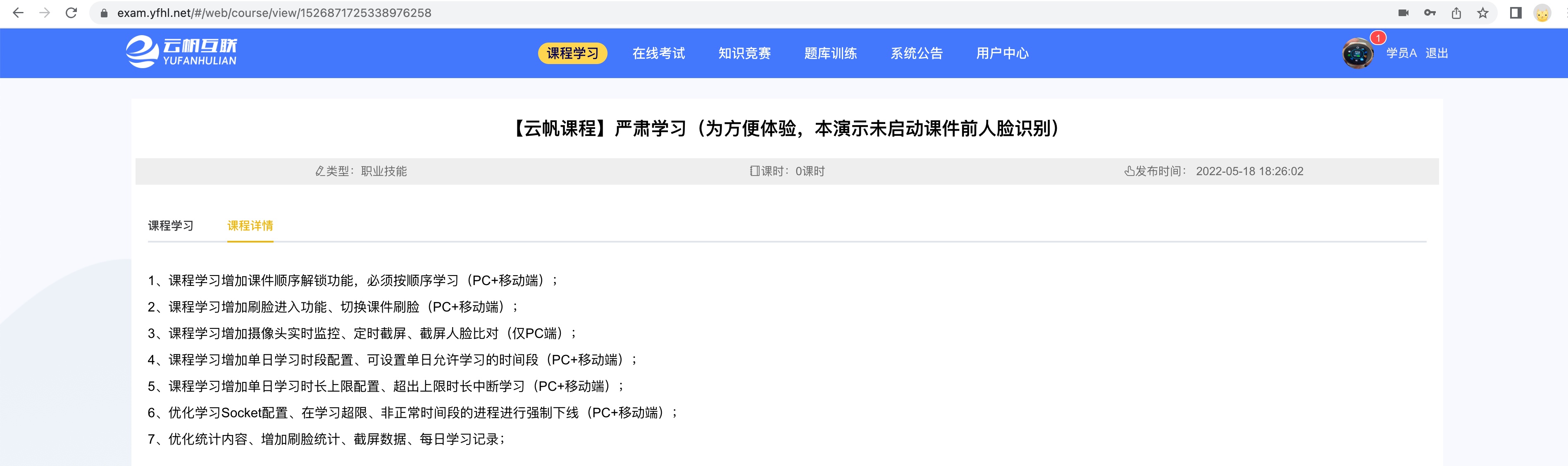
Task: Bookmark page with star icon
Action: point(1483,13)
